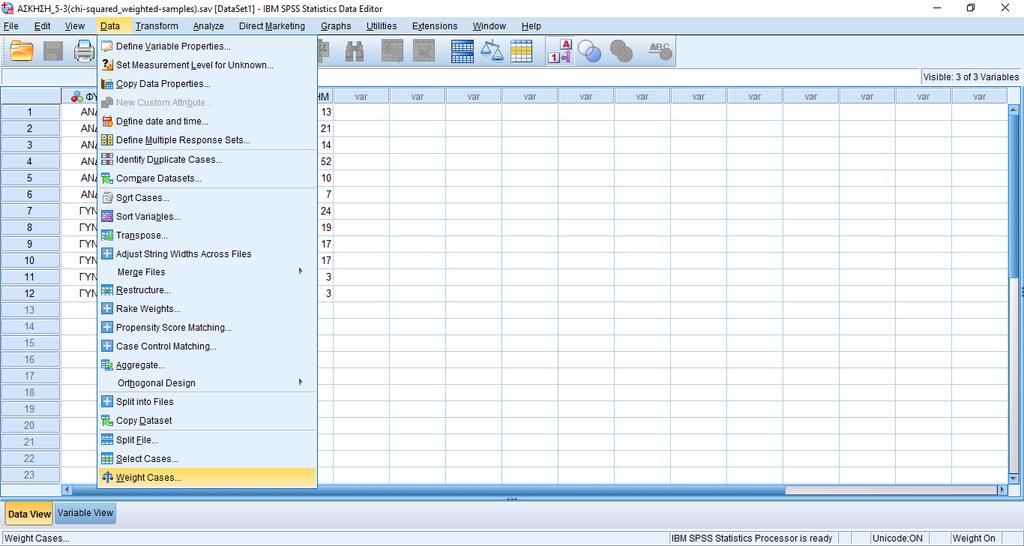This screenshot has width=1024, height=546.
Task: Select Copy Data Properties menu entry
Action: pos(207,84)
